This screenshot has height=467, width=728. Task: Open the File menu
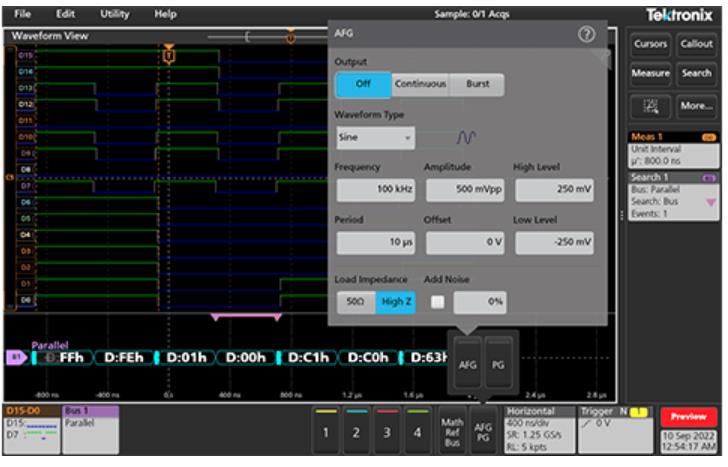tap(22, 14)
